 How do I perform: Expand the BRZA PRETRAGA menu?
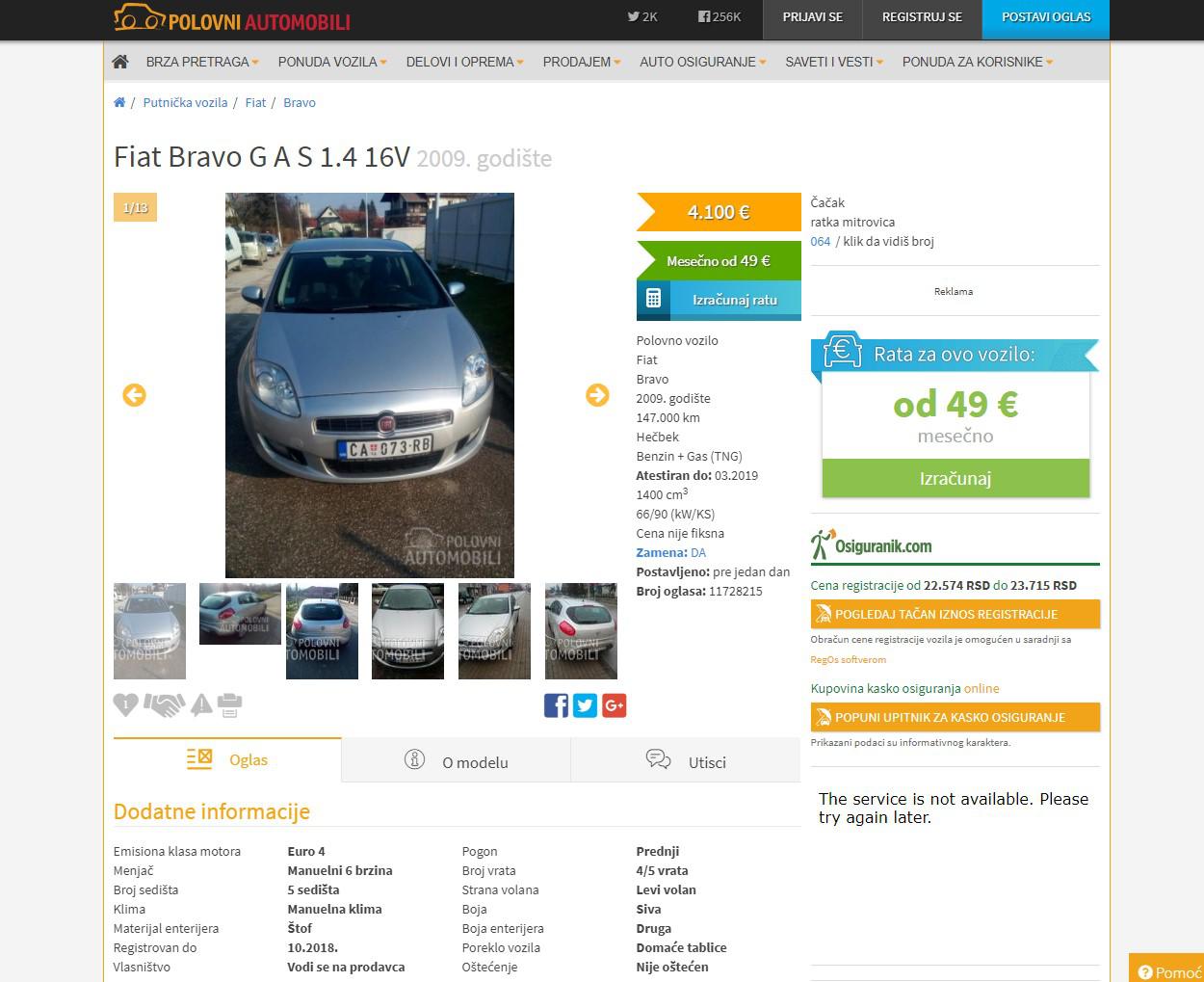(202, 62)
